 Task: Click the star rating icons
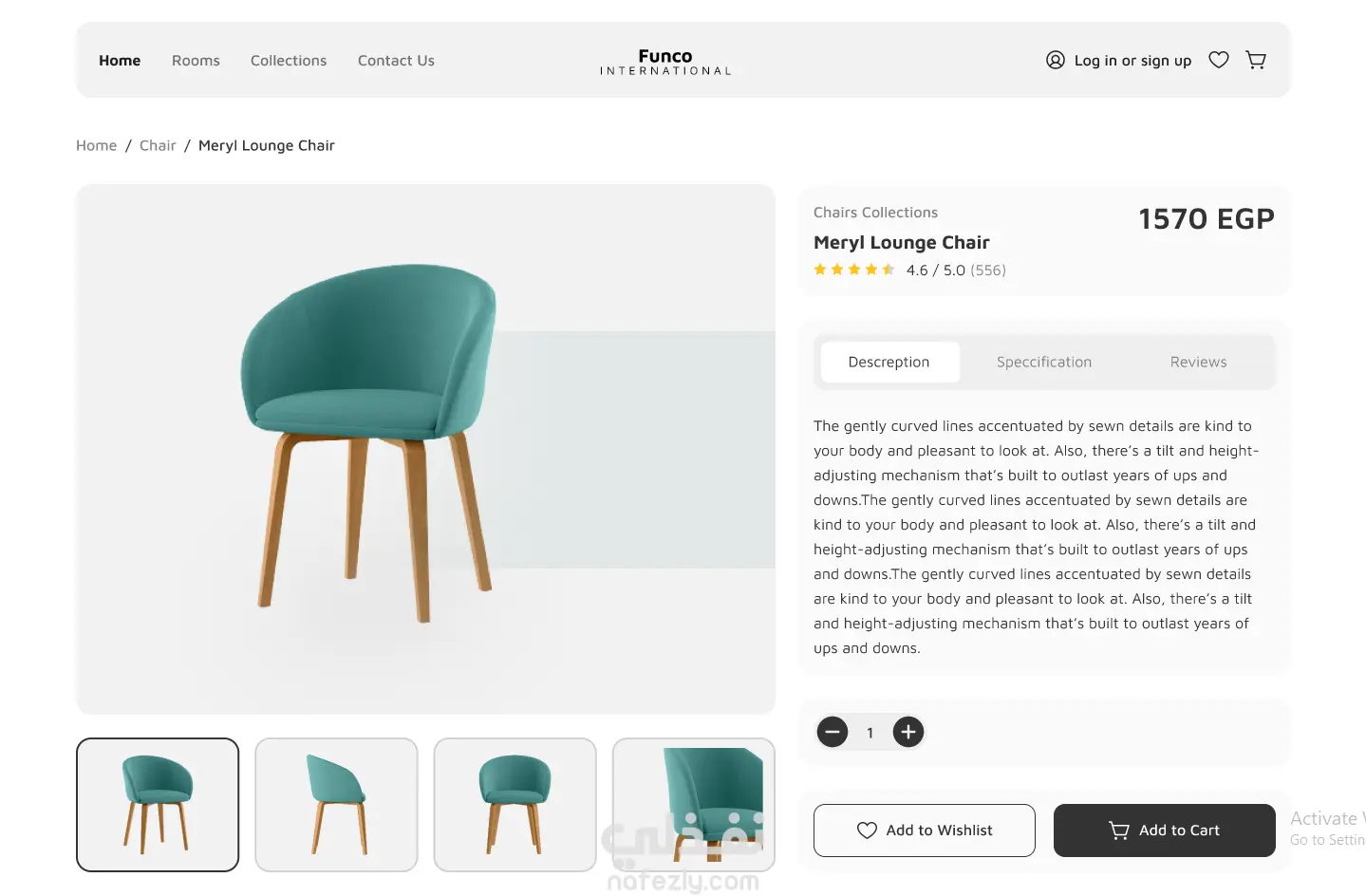pyautogui.click(x=853, y=270)
